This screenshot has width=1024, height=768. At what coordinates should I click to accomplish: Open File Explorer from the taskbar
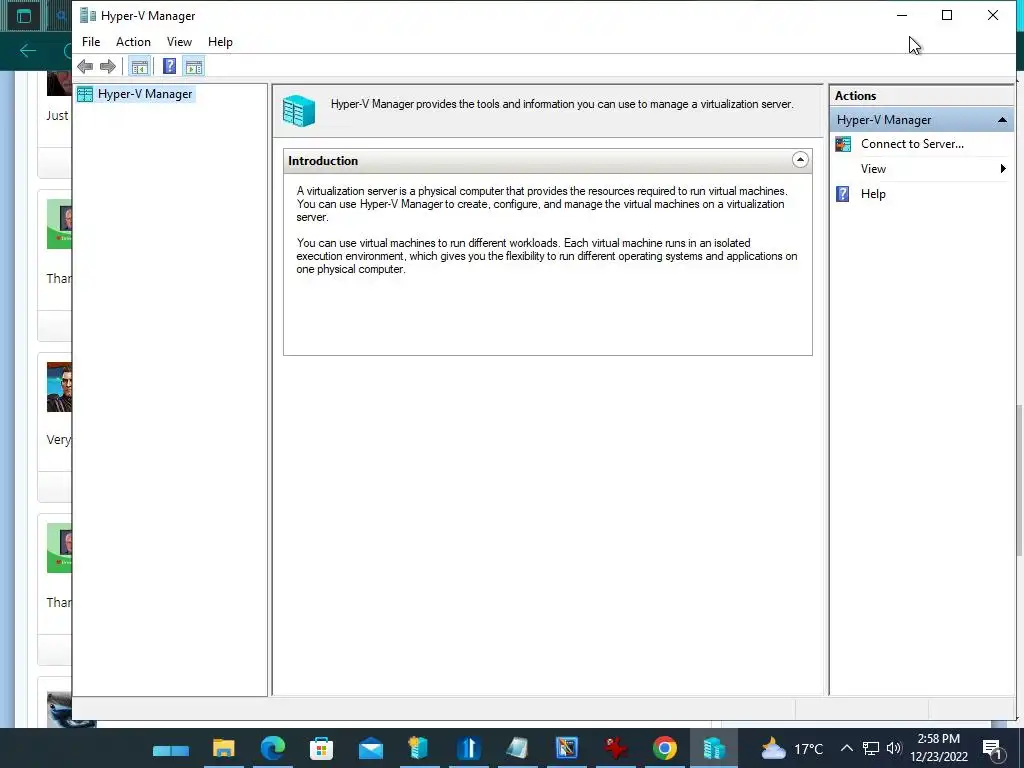[x=223, y=748]
